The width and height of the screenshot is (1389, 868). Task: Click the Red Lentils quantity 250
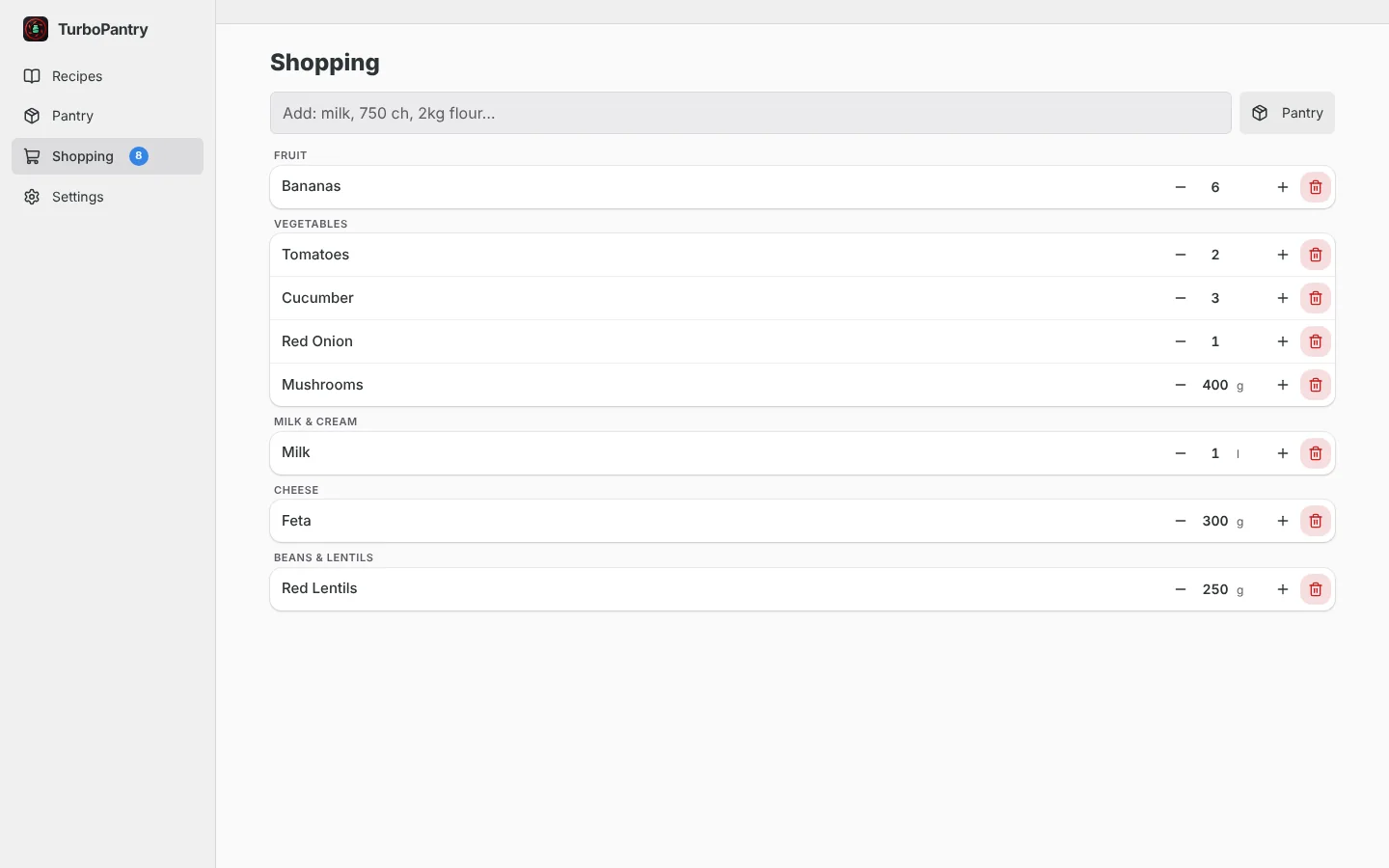1215,589
